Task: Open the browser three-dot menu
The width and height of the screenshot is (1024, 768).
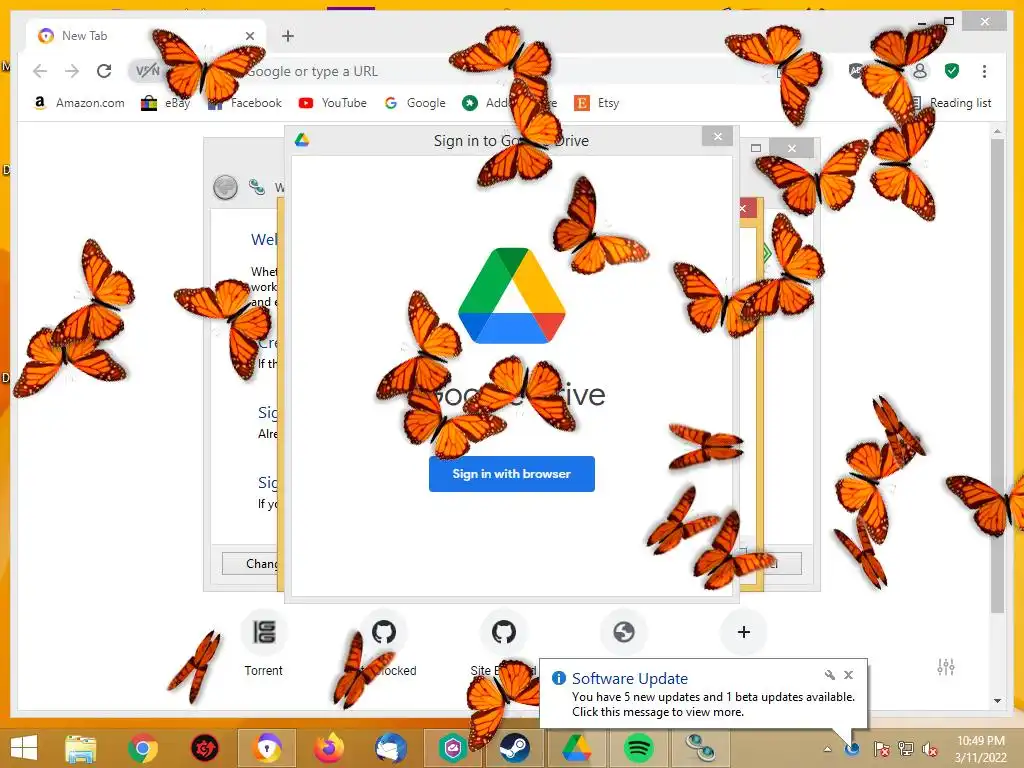Action: pos(984,71)
